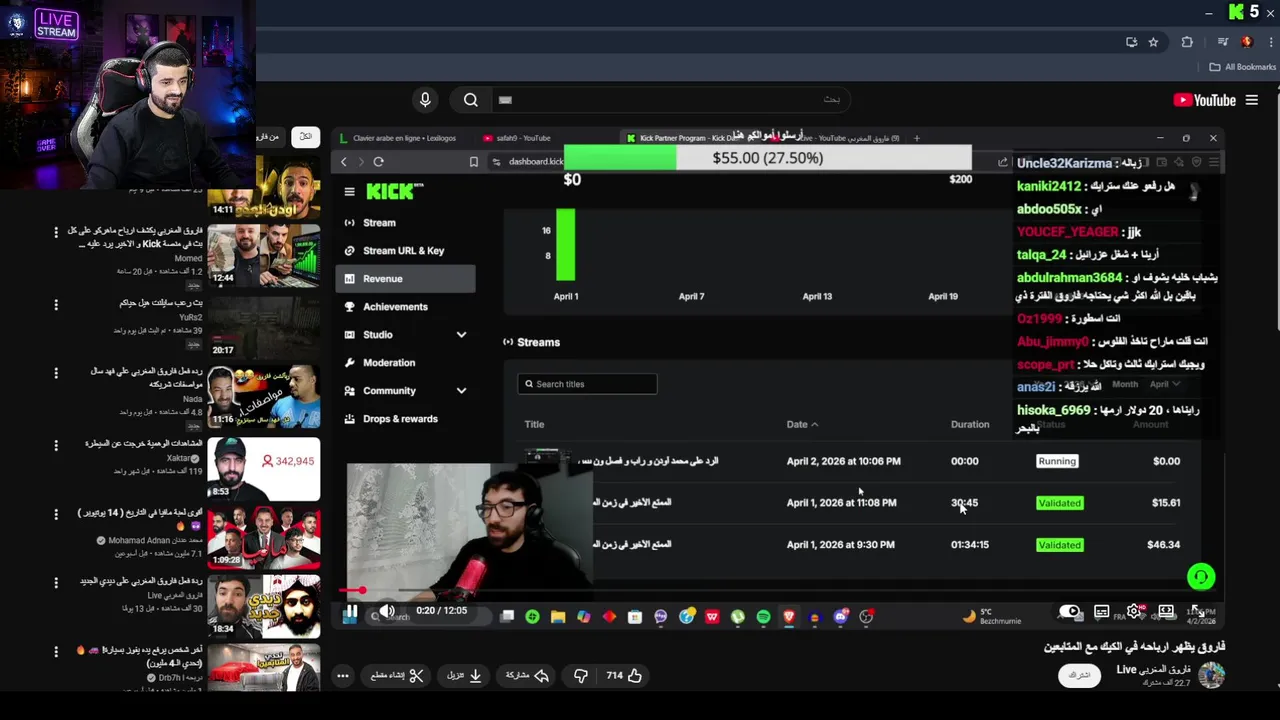Download the video with the download button
1280x720 pixels.
[x=464, y=676]
